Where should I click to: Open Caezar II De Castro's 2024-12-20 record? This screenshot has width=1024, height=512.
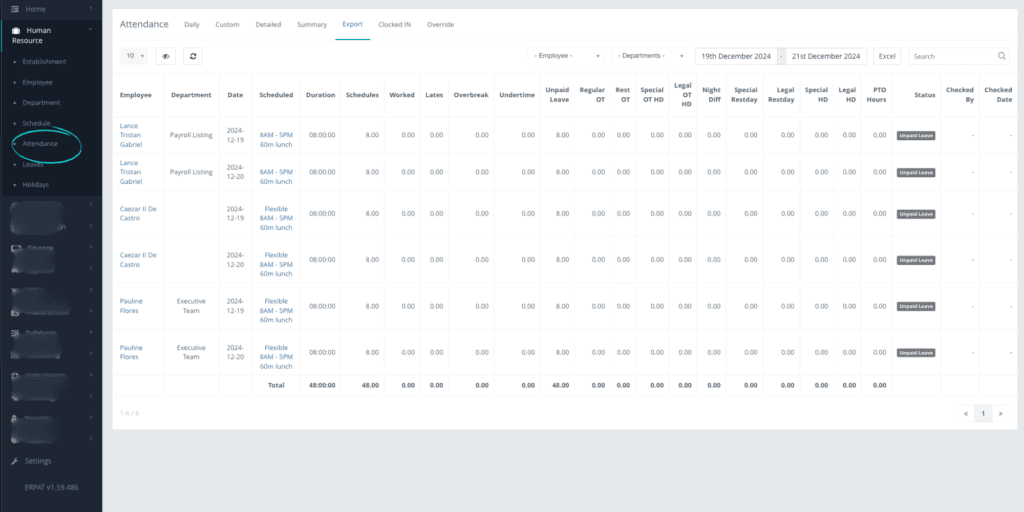138,260
